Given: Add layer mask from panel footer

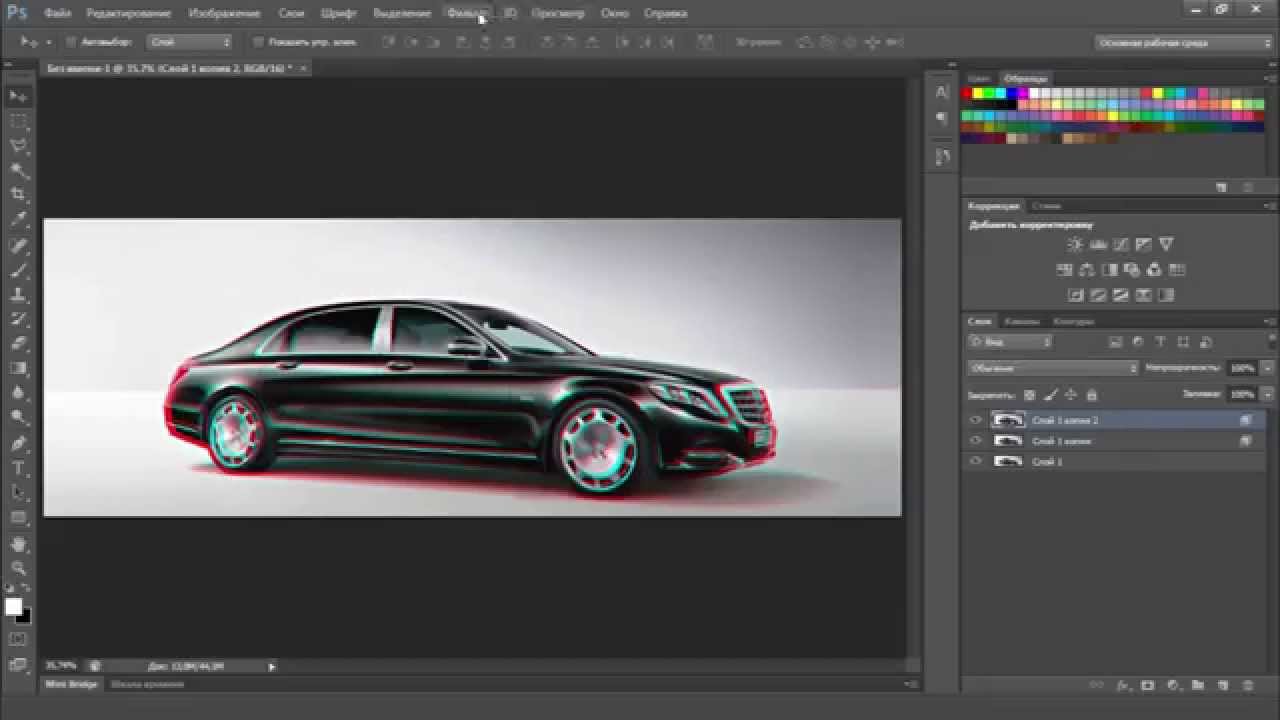Looking at the screenshot, I should (x=1147, y=686).
